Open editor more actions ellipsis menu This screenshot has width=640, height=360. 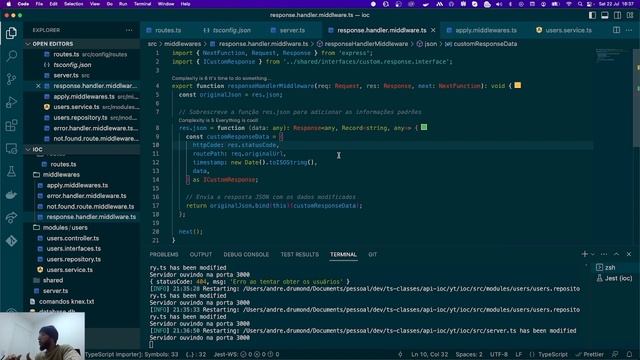(x=629, y=30)
